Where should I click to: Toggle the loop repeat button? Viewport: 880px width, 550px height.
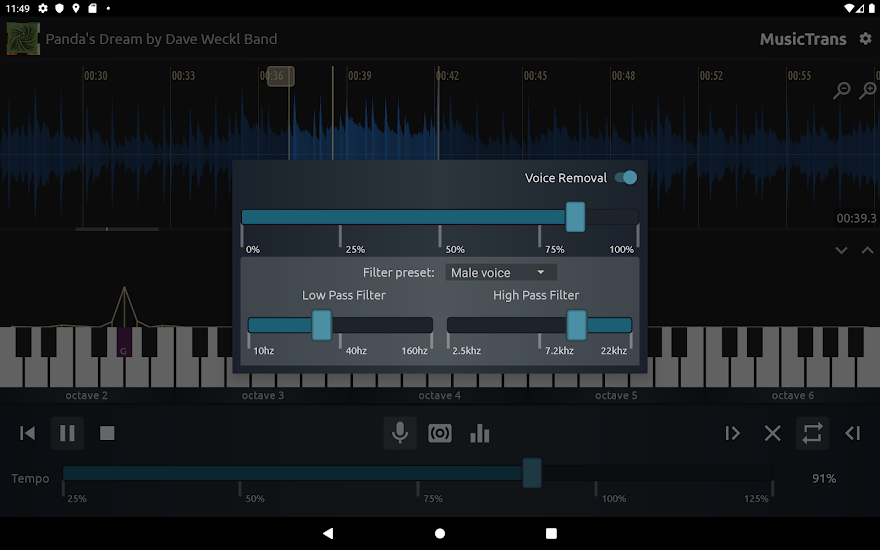(812, 433)
